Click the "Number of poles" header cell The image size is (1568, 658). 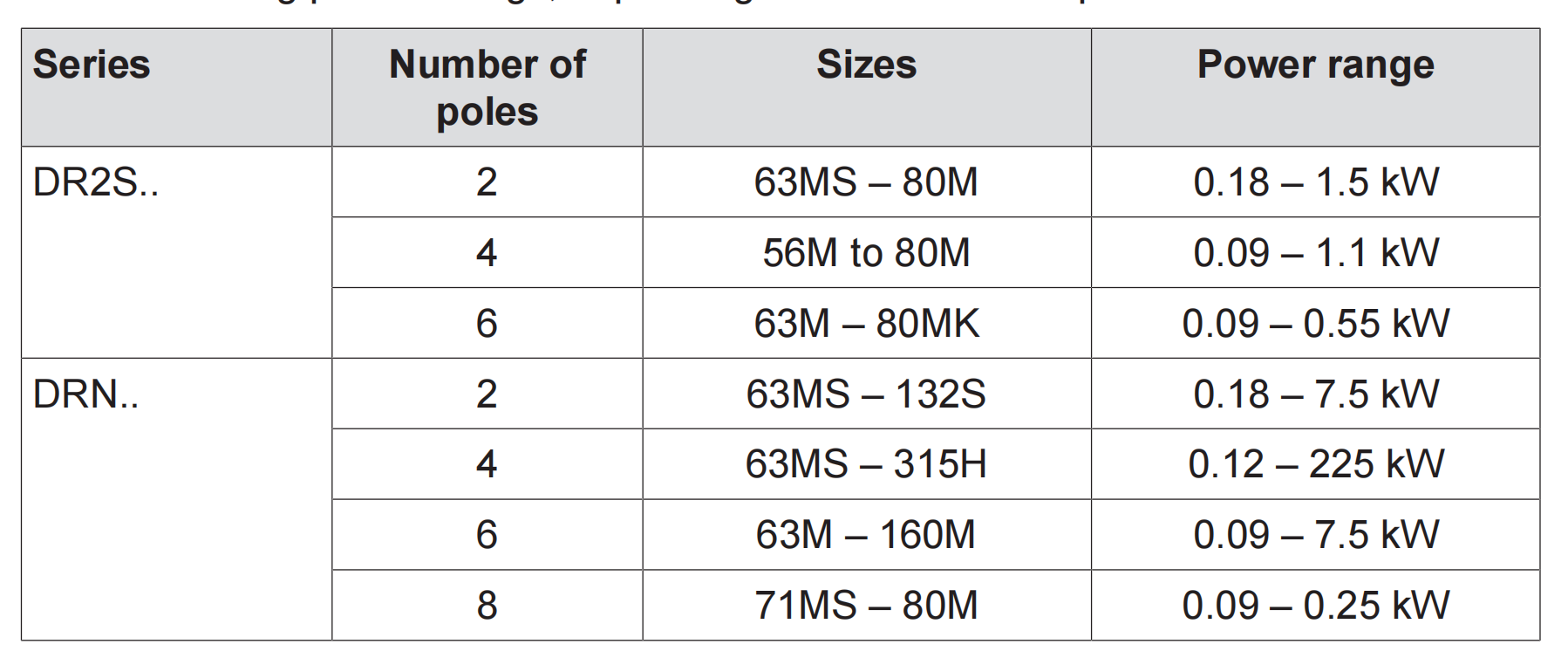[x=487, y=87]
